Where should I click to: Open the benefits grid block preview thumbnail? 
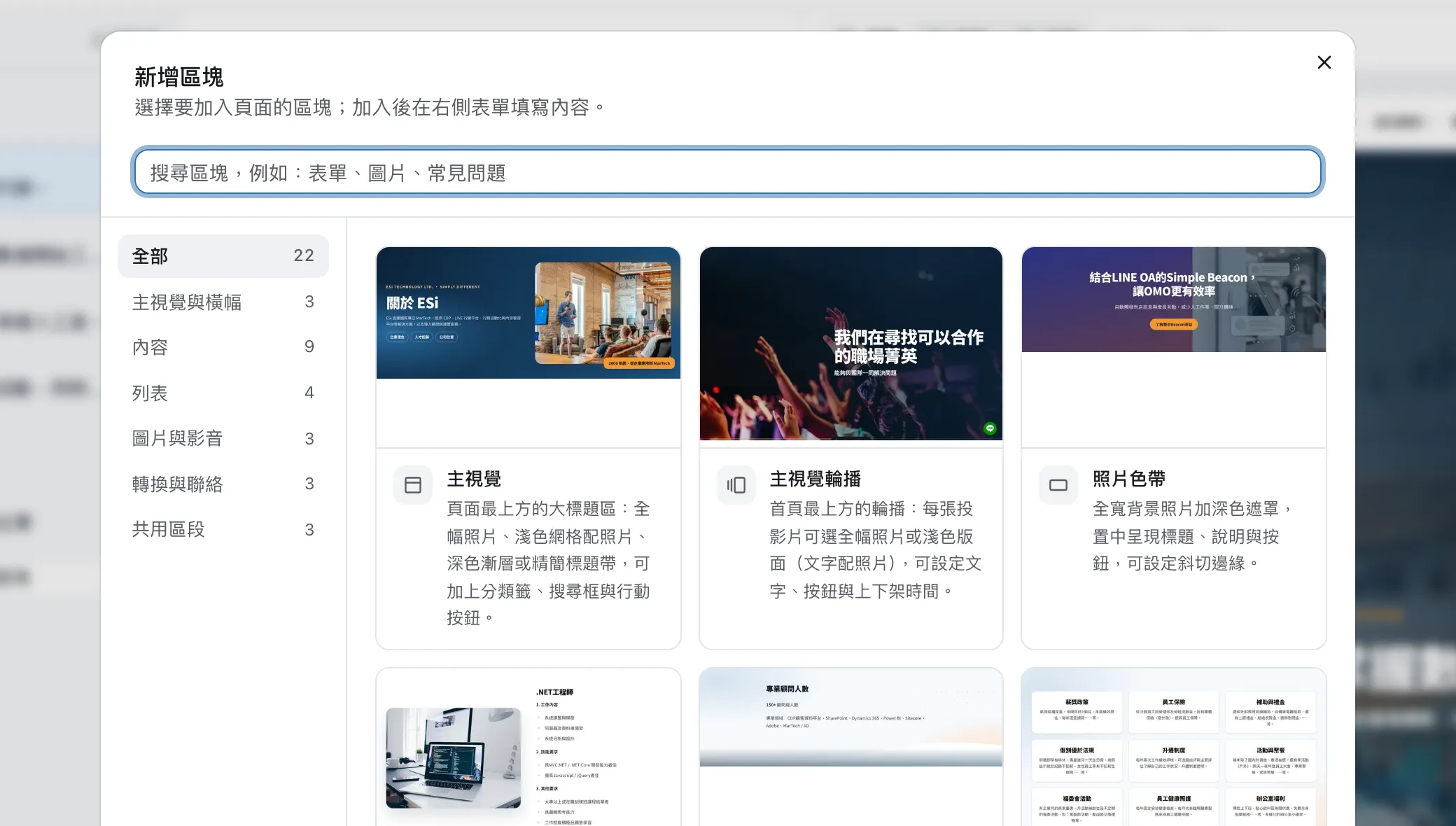[x=1174, y=748]
